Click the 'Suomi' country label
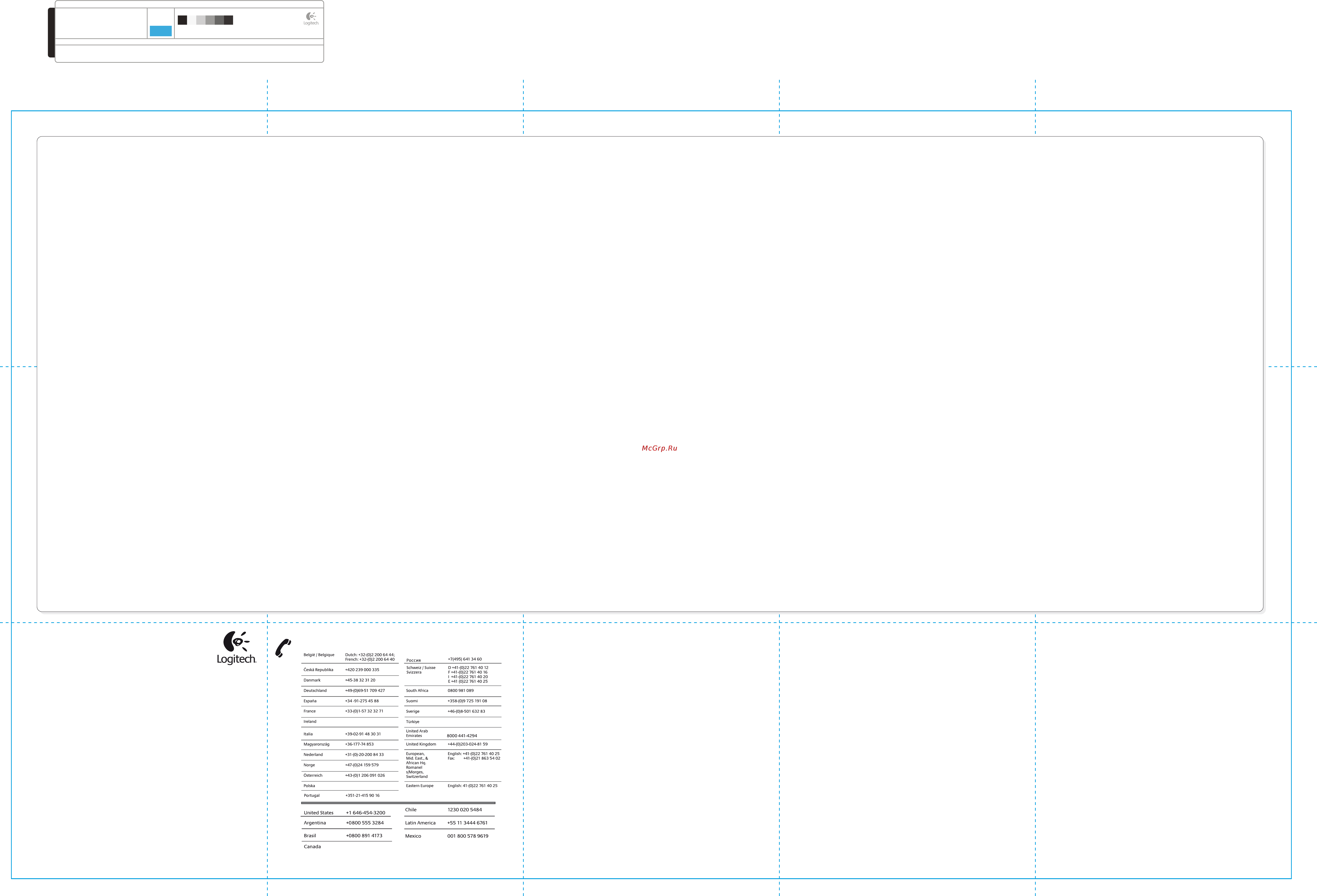 tap(412, 701)
